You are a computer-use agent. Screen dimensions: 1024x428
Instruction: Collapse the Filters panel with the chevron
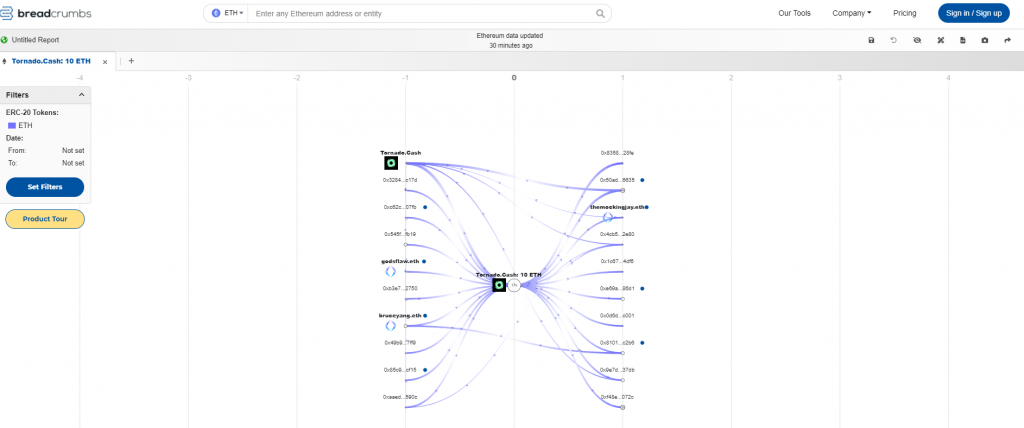(82, 95)
